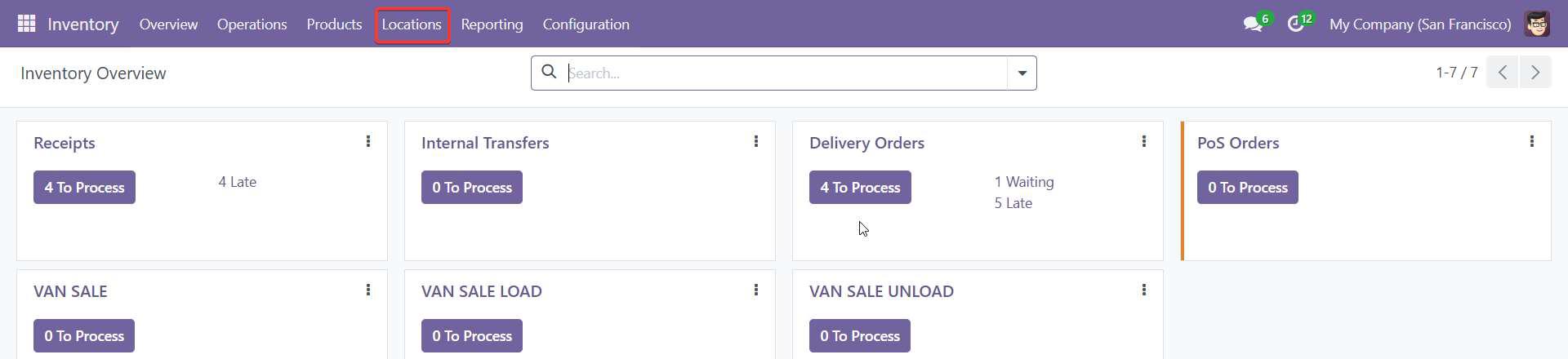This screenshot has height=359, width=1568.
Task: Open VAN SALE LOAD card options
Action: click(x=756, y=290)
